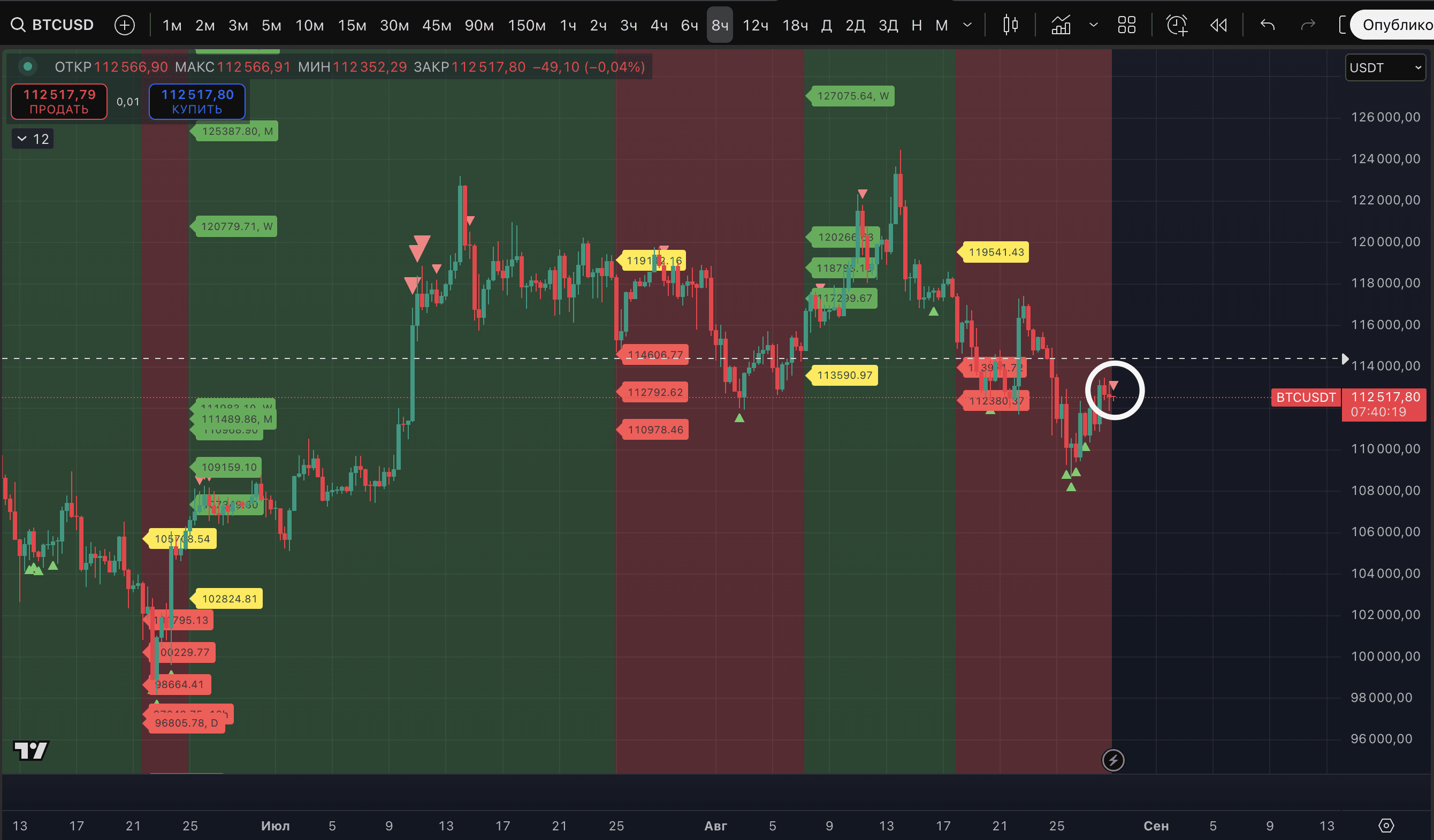Open the chart layout grid selector

pyautogui.click(x=1127, y=25)
